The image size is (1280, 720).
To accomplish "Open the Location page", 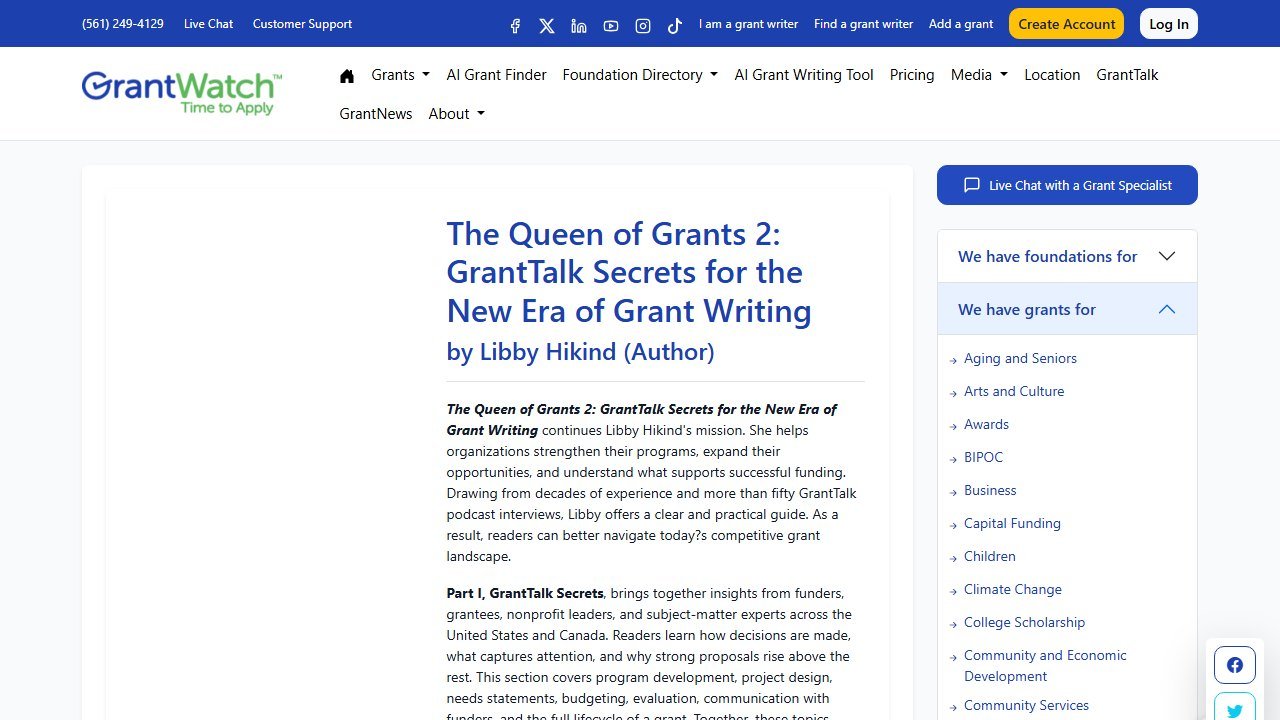I will (1052, 75).
